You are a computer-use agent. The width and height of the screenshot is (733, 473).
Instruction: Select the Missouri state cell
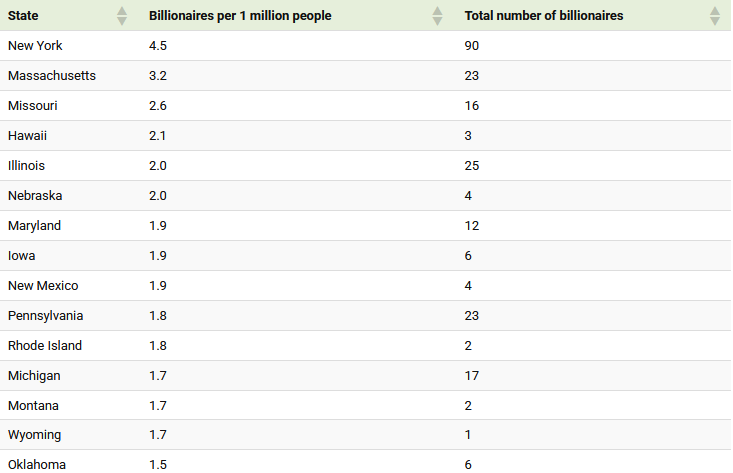pyautogui.click(x=33, y=106)
